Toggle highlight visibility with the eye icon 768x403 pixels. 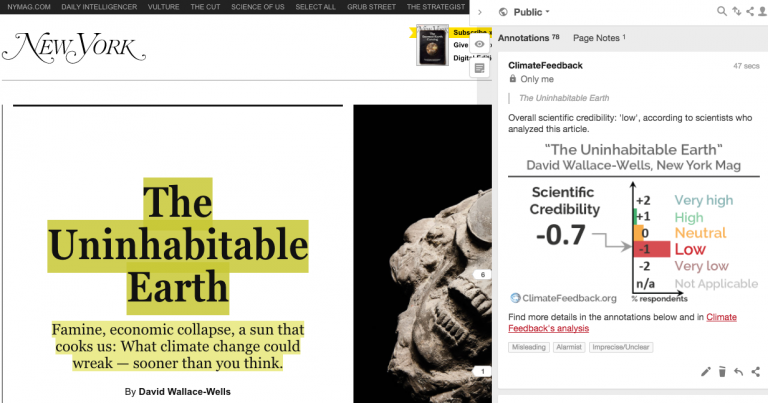point(480,44)
